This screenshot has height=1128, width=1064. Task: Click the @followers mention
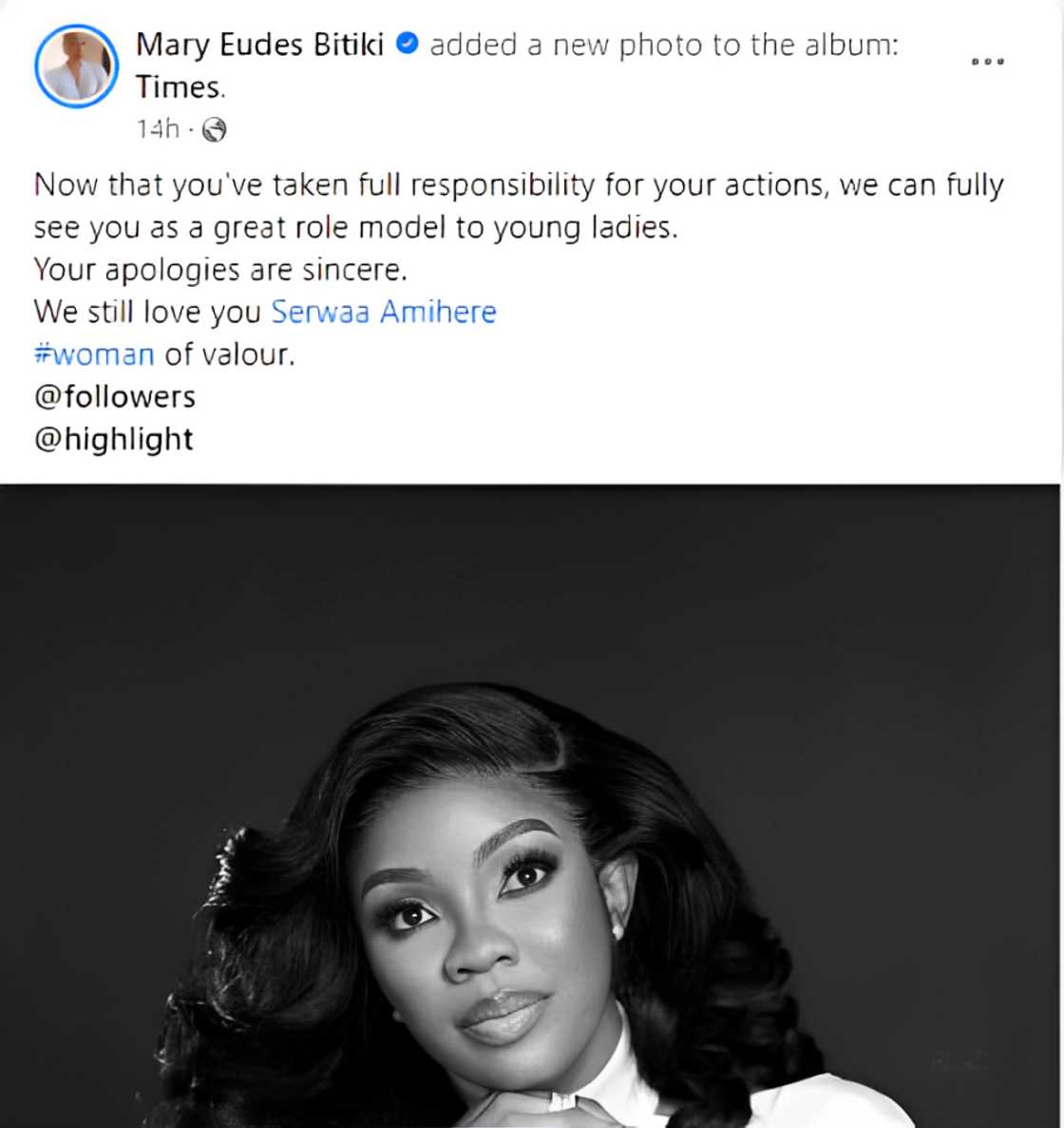click(x=114, y=397)
